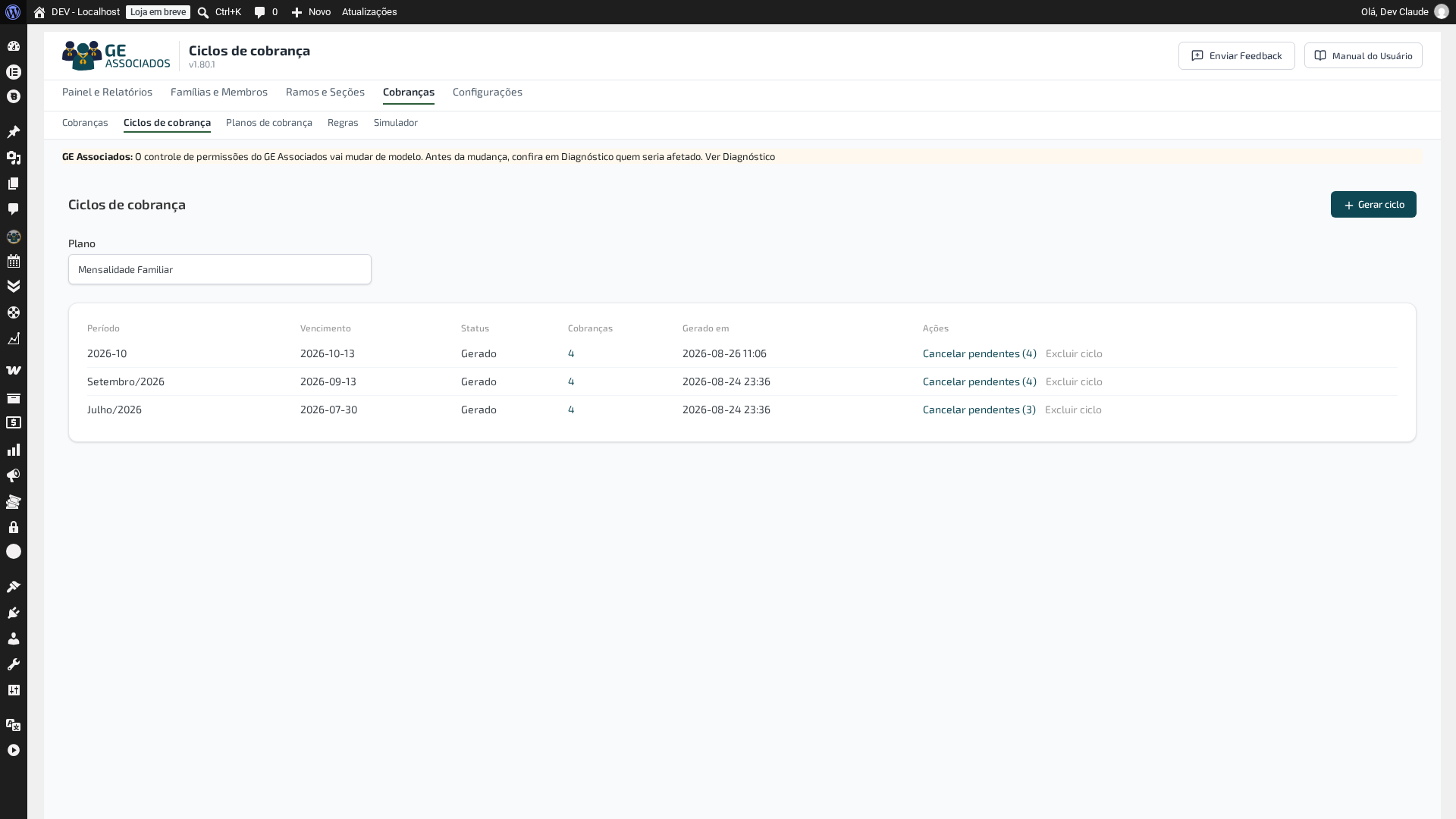Collapse menu play icon in sidebar
This screenshot has height=819, width=1456.
click(14, 750)
